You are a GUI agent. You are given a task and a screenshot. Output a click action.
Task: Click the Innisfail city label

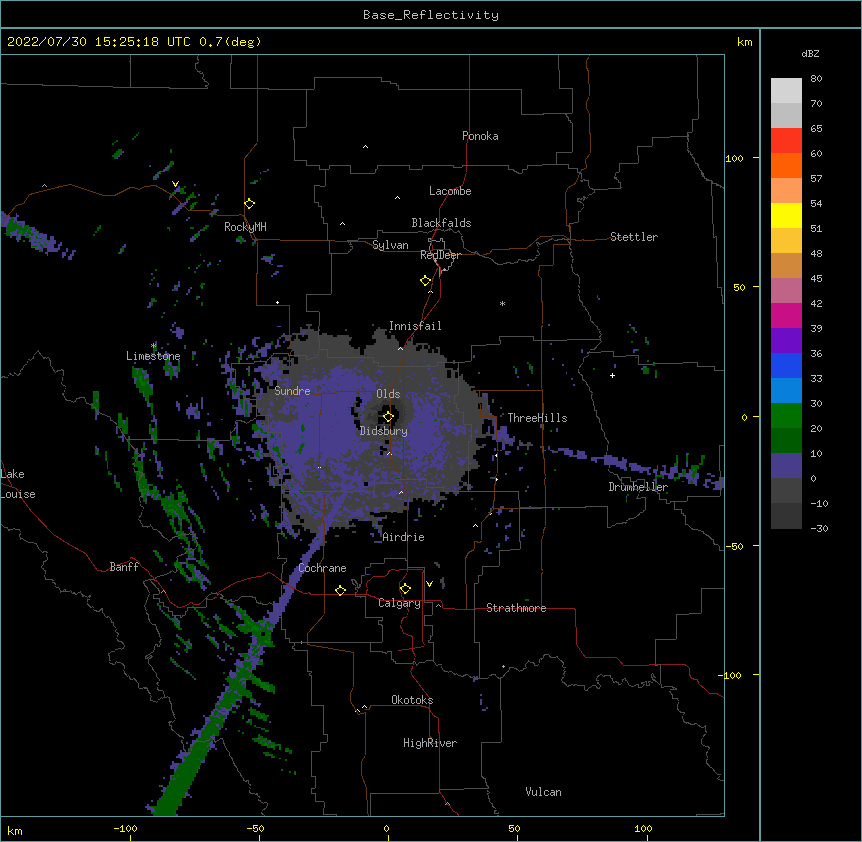(415, 326)
